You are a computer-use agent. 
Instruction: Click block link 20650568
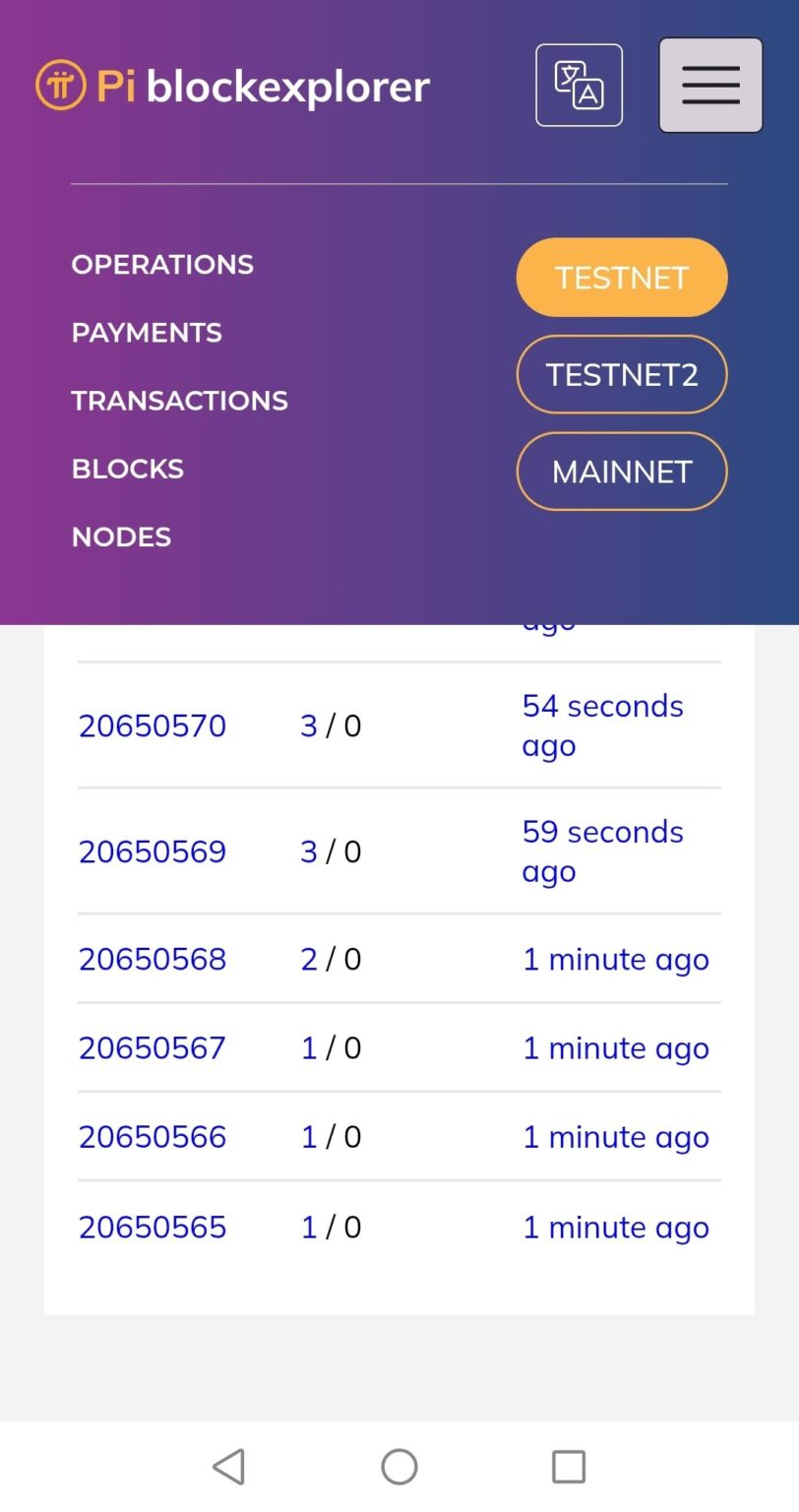click(x=153, y=959)
